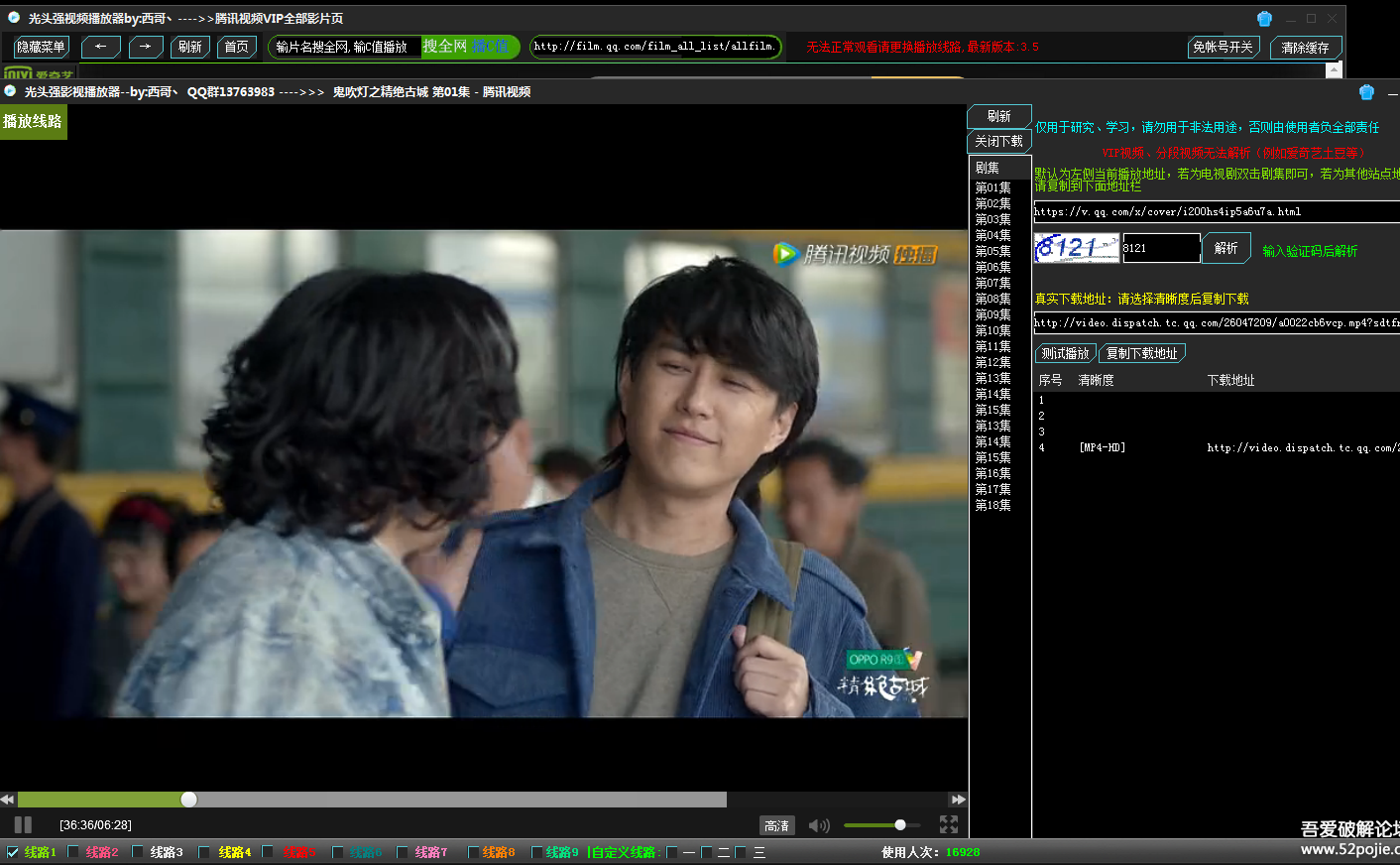This screenshot has width=1400, height=865.
Task: Click the film.qq.com address bar
Action: 655,47
